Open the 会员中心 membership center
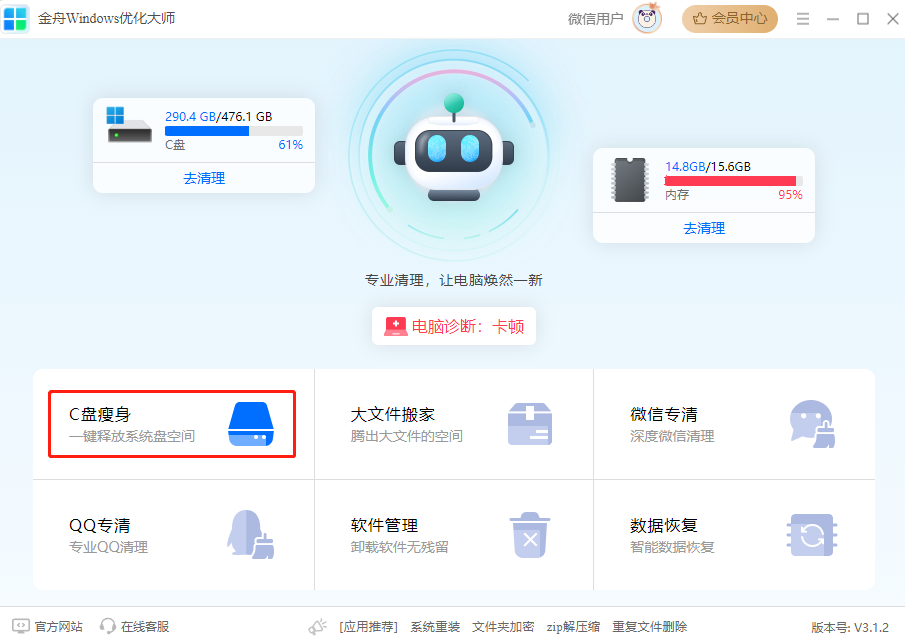This screenshot has height=643, width=905. click(729, 18)
